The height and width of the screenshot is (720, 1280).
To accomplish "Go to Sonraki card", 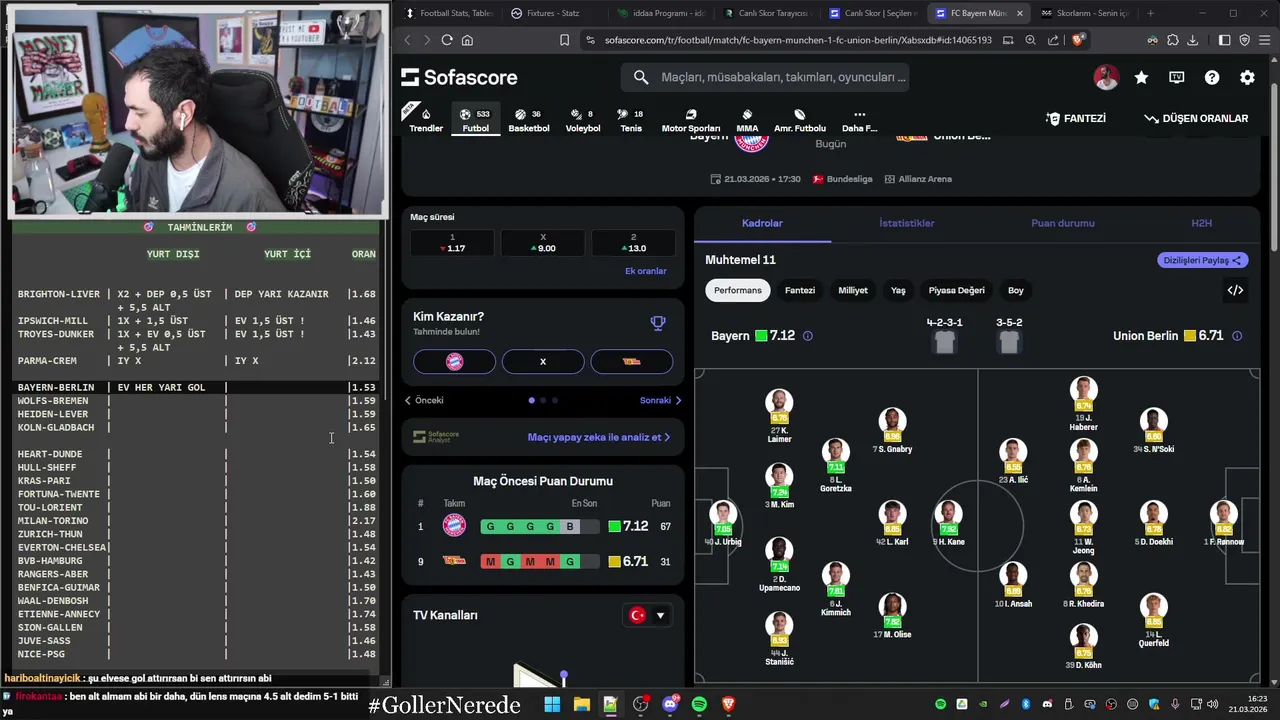I will 661,400.
